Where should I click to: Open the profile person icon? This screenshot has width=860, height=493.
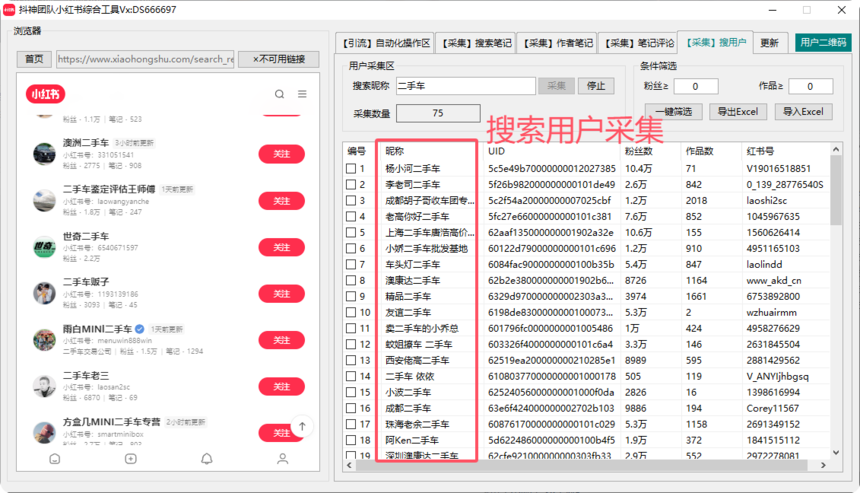coord(282,458)
